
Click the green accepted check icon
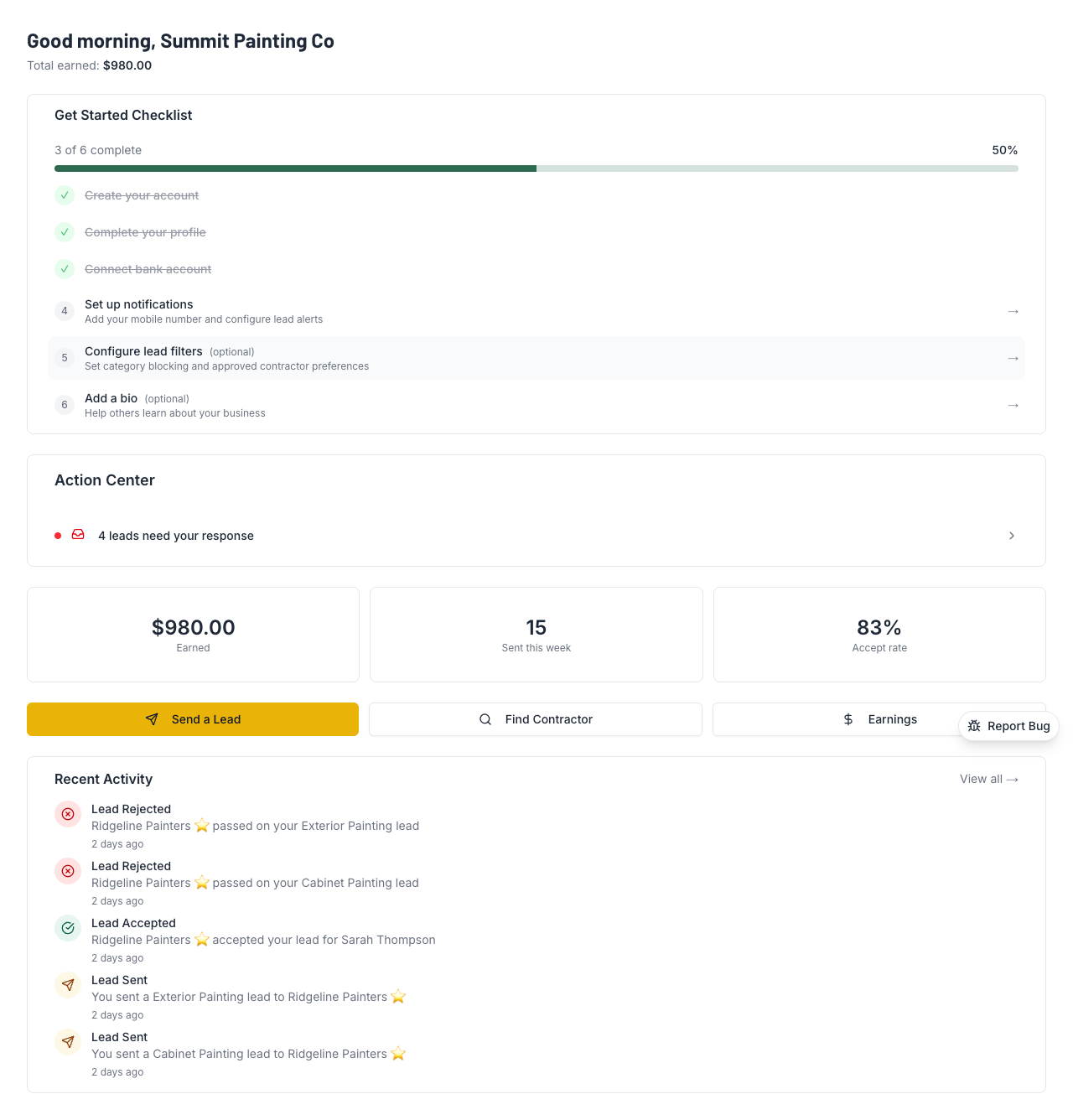(68, 928)
